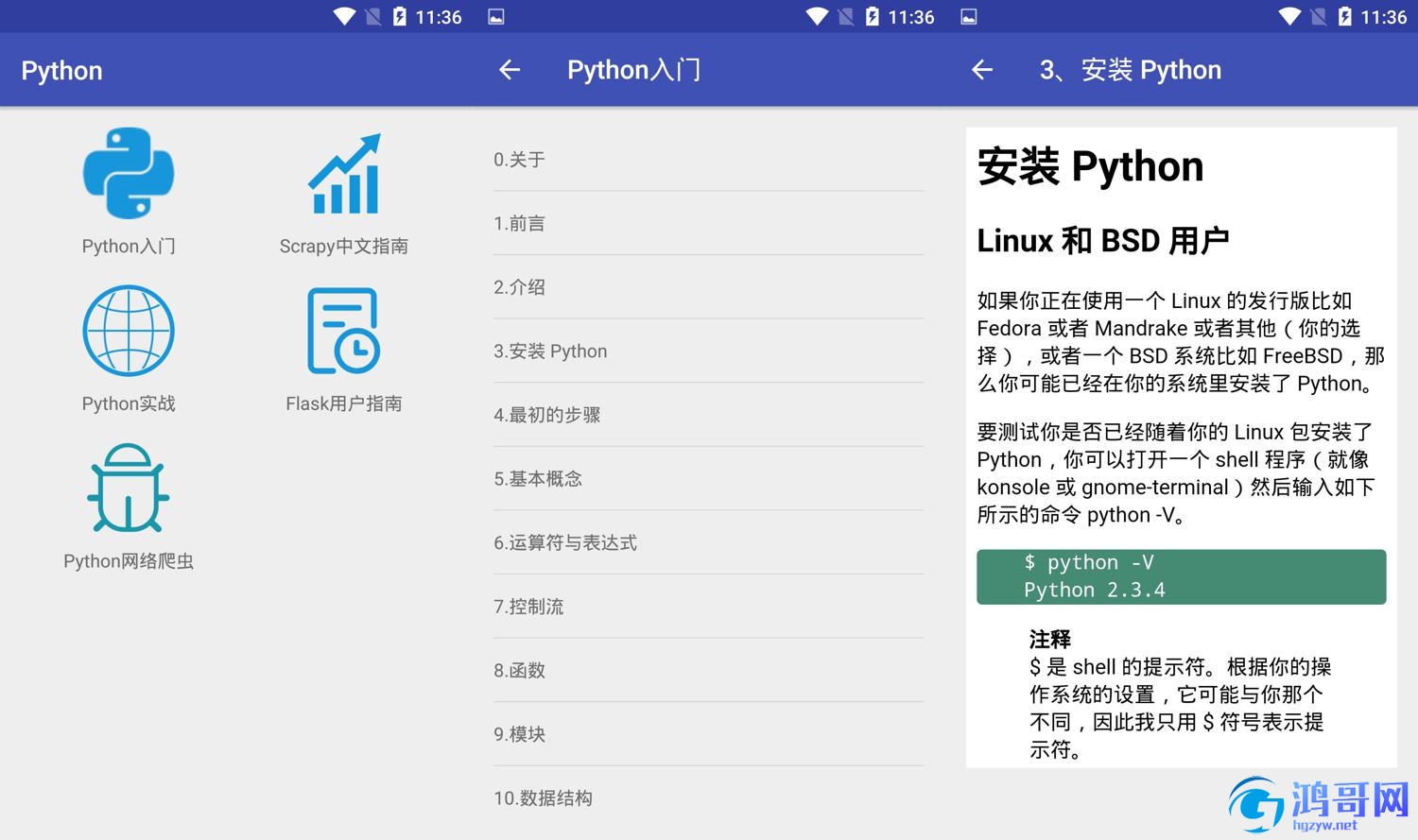Open the Python网络爬虫 bug icon

[x=129, y=488]
